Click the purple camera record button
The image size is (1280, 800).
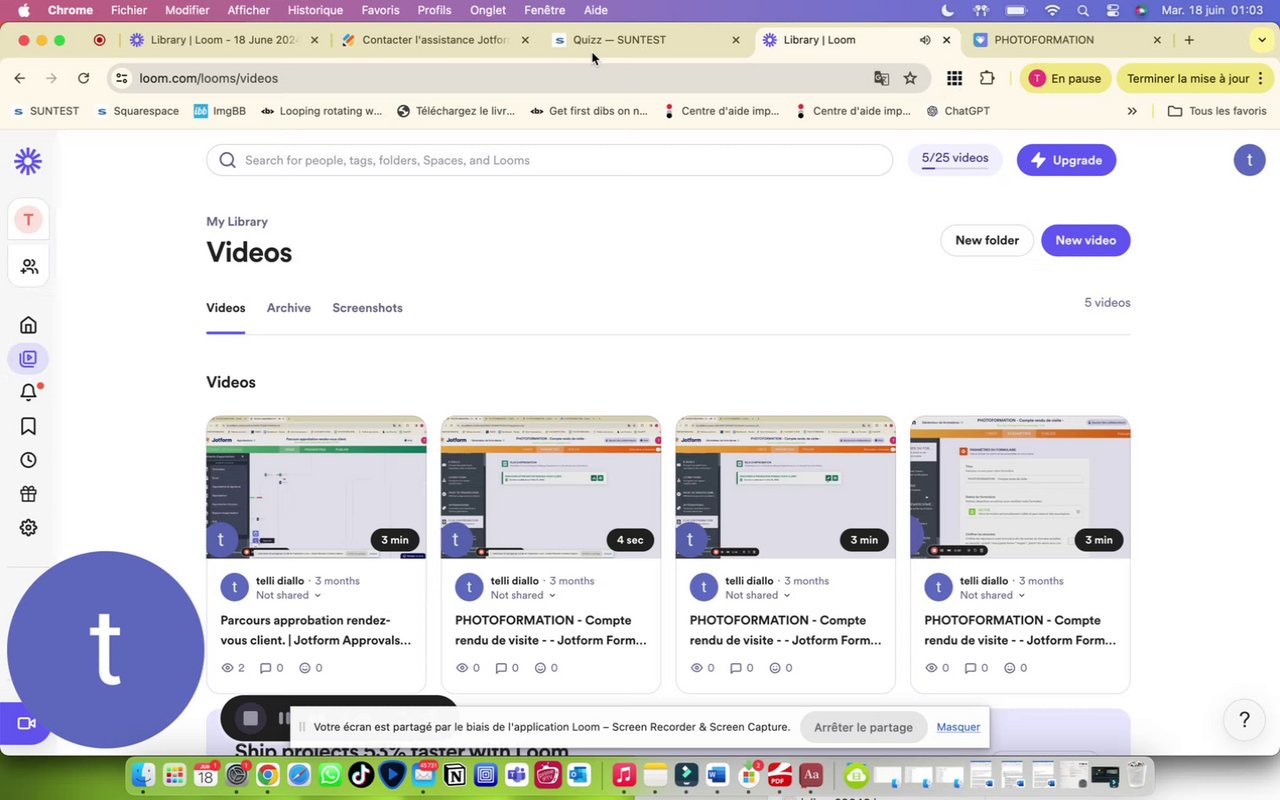(x=26, y=723)
